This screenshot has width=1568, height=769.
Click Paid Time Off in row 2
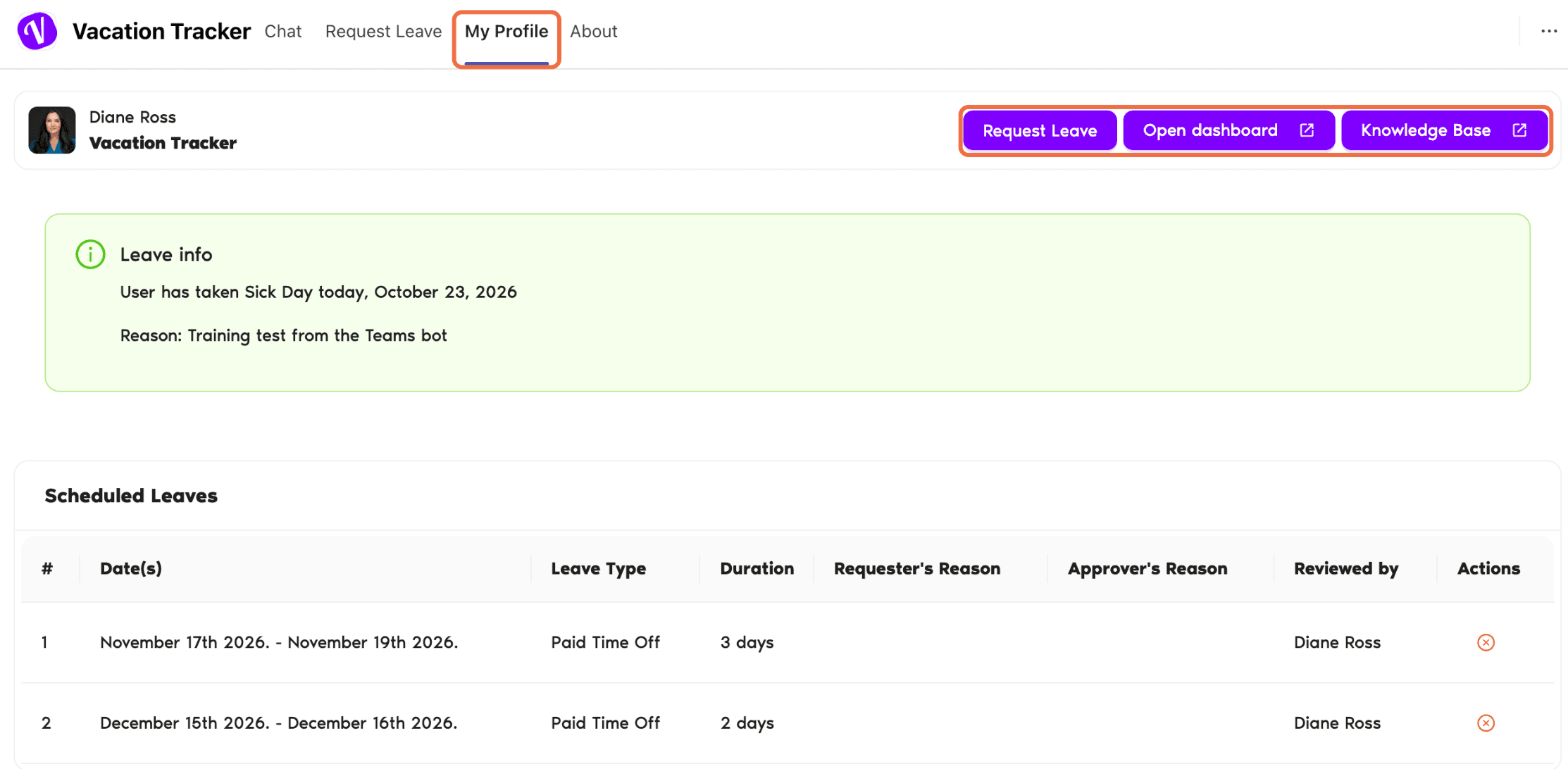[x=605, y=723]
